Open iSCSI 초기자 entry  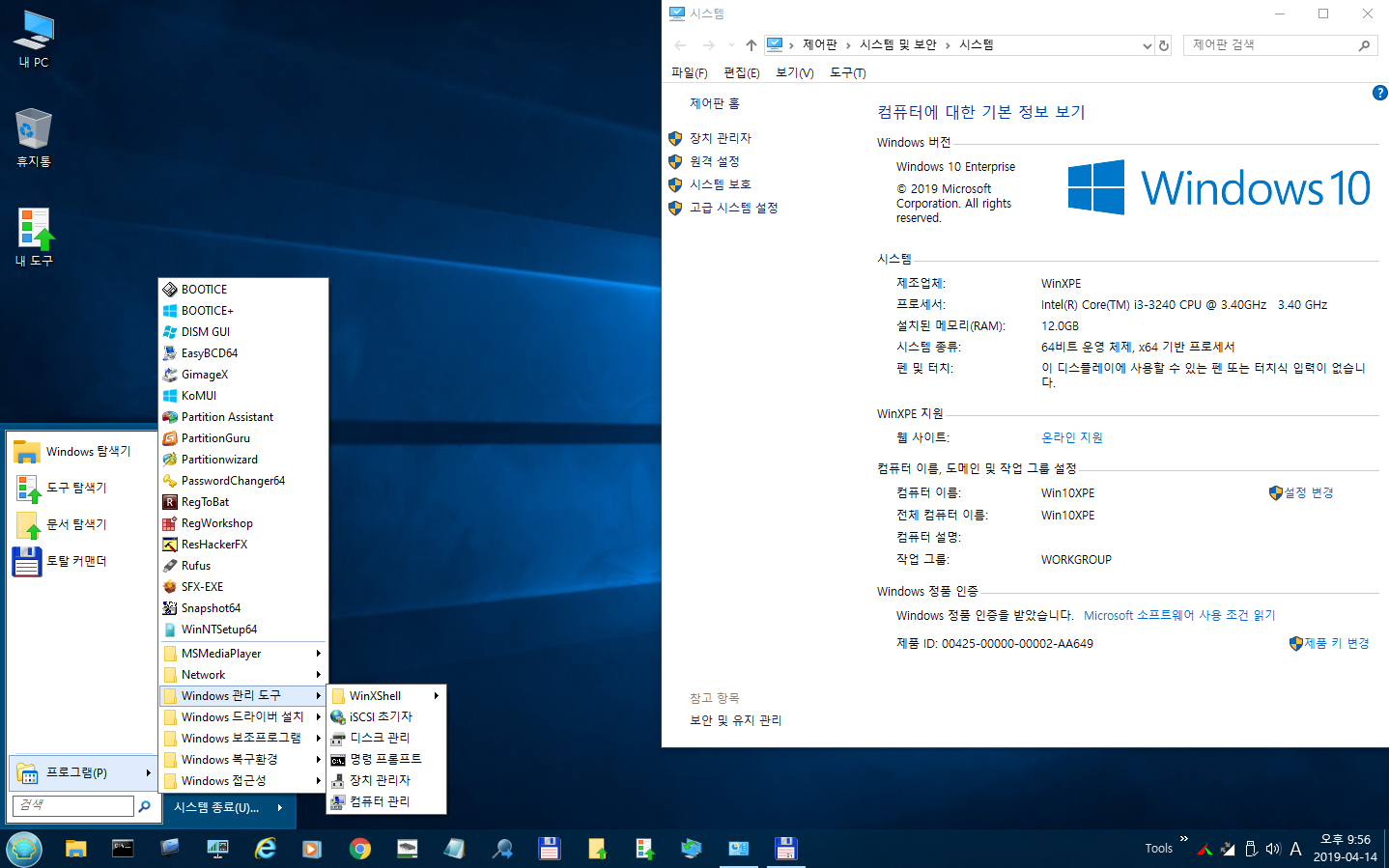(x=386, y=716)
